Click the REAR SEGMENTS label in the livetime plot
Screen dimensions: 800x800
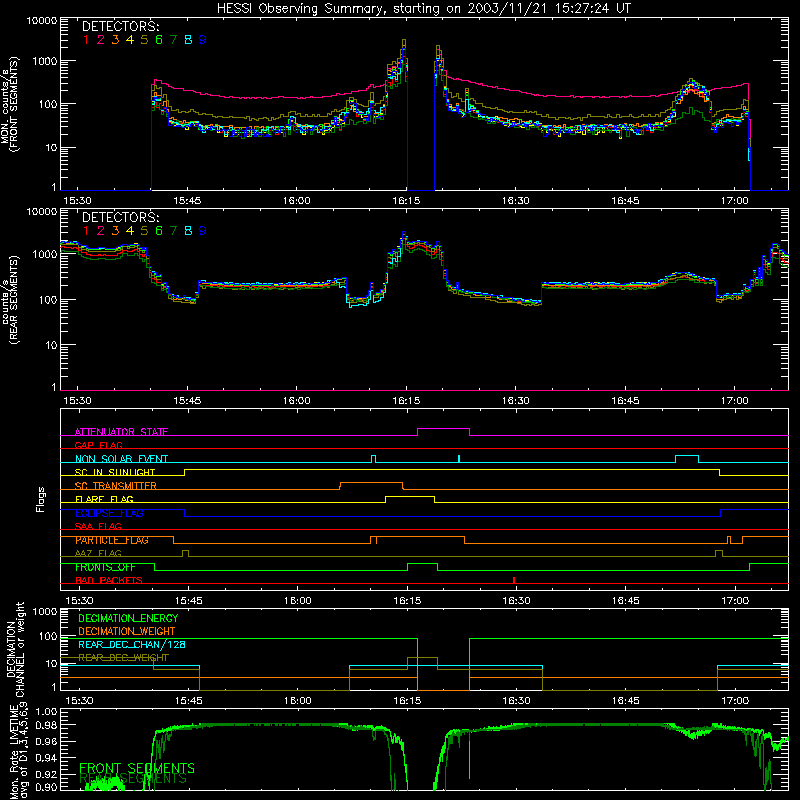(x=133, y=779)
